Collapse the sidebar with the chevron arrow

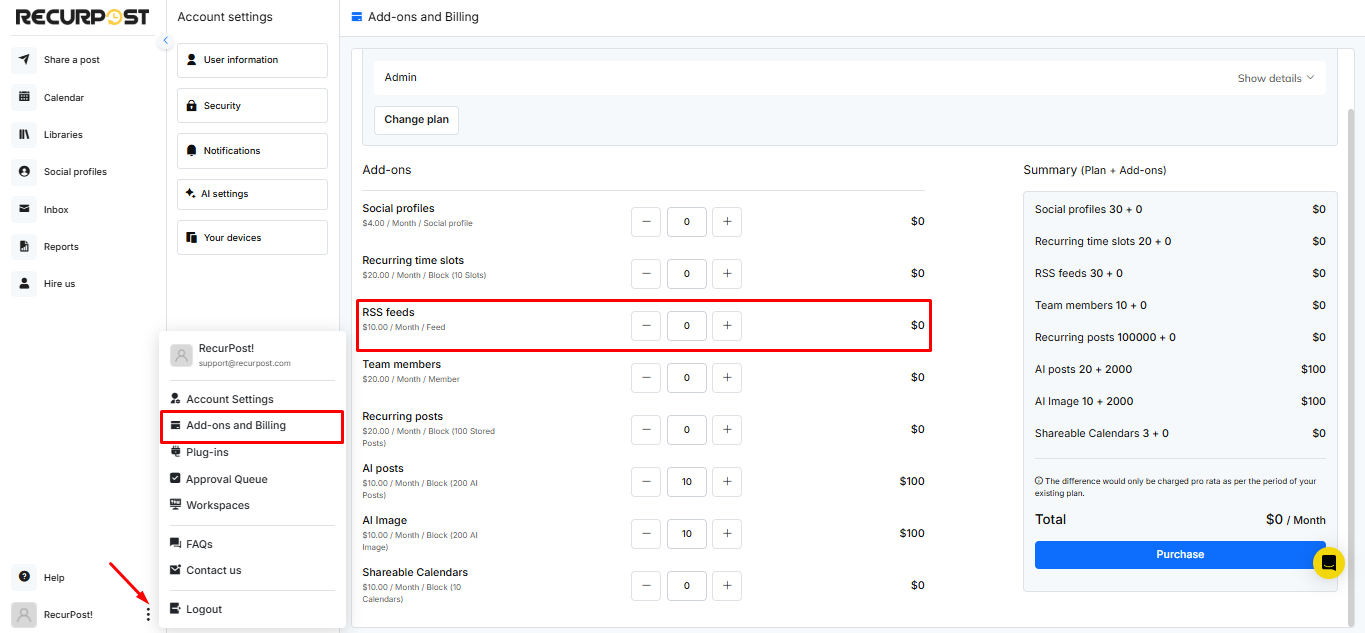pos(166,41)
